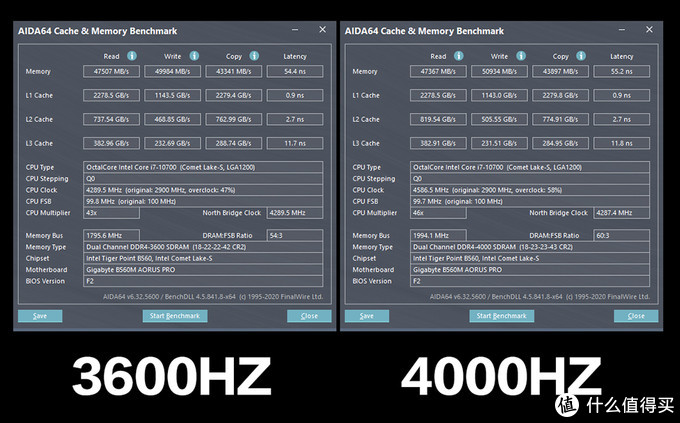The image size is (680, 423).
Task: Click CPU FSB value 99.7 MHz
Action: pos(530,201)
